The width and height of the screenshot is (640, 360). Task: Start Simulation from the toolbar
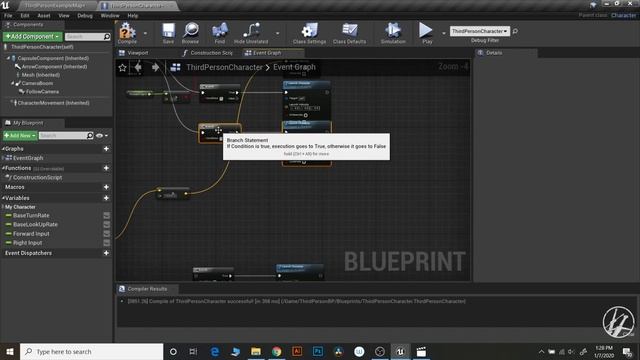(x=393, y=33)
